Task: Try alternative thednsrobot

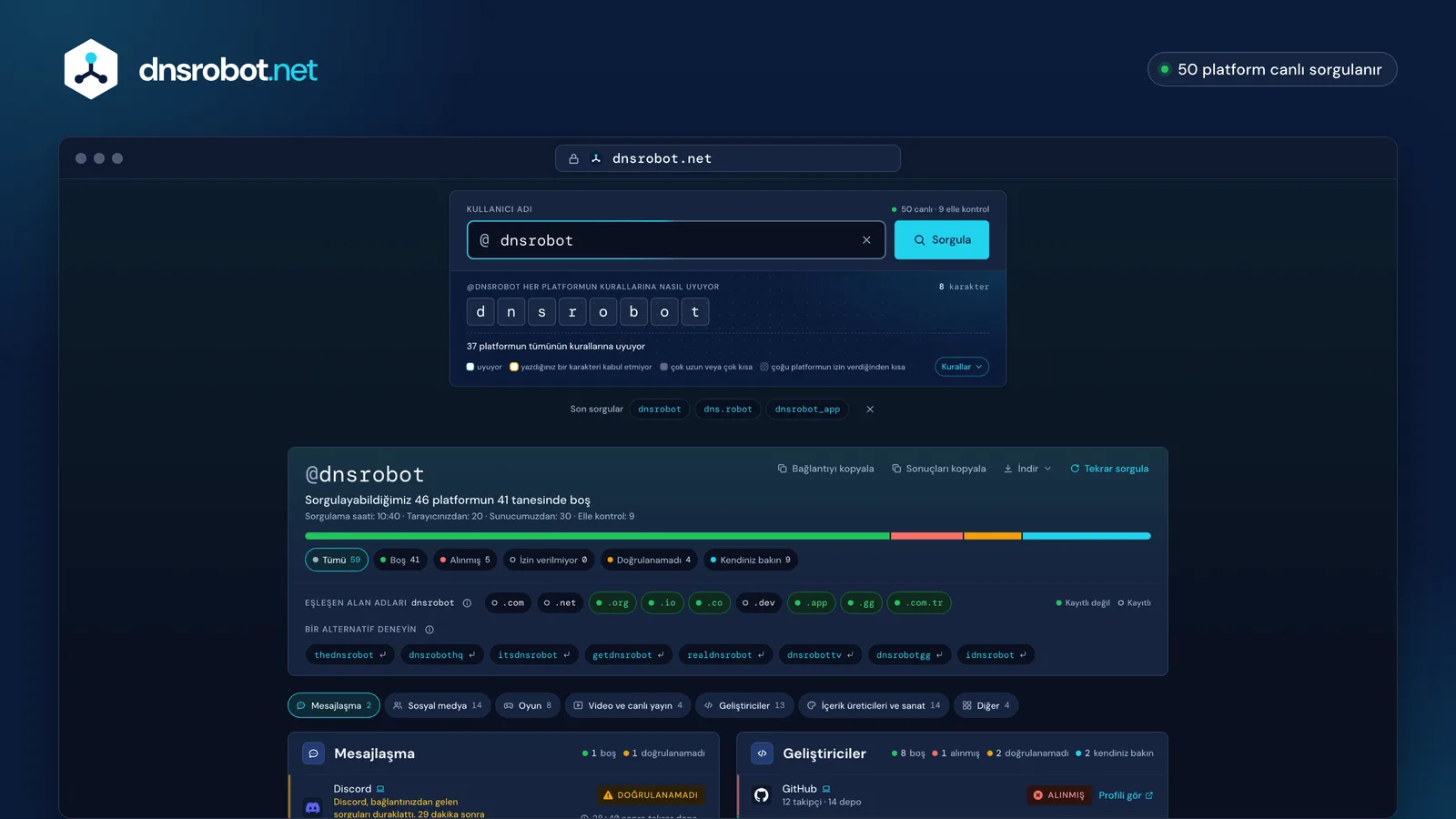Action: tap(350, 655)
